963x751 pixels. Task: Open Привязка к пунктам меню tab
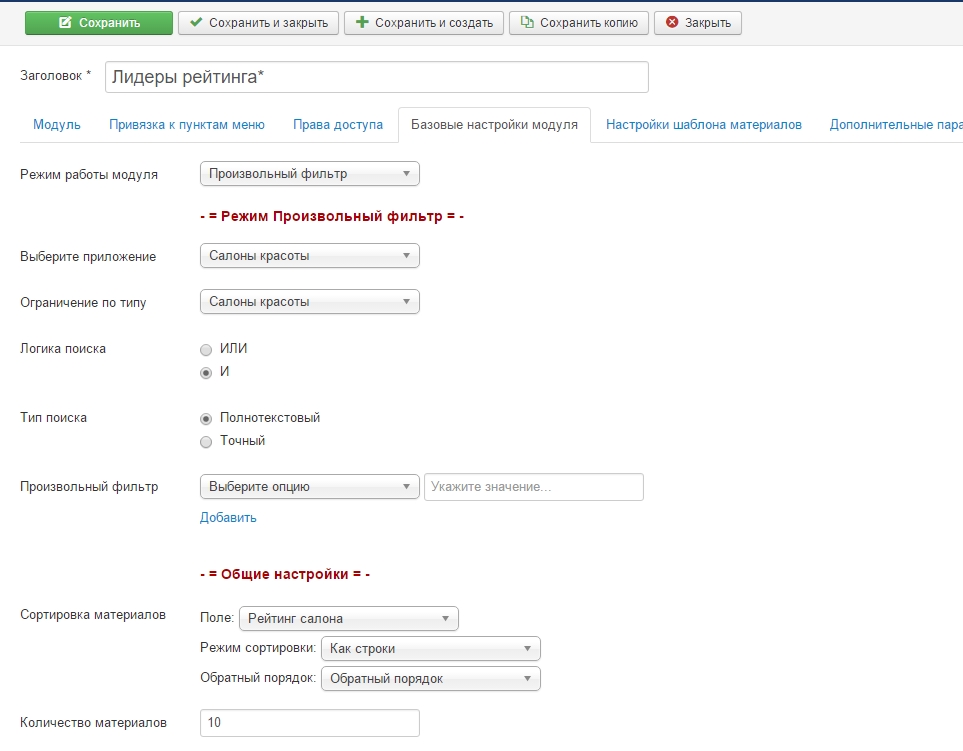[187, 125]
